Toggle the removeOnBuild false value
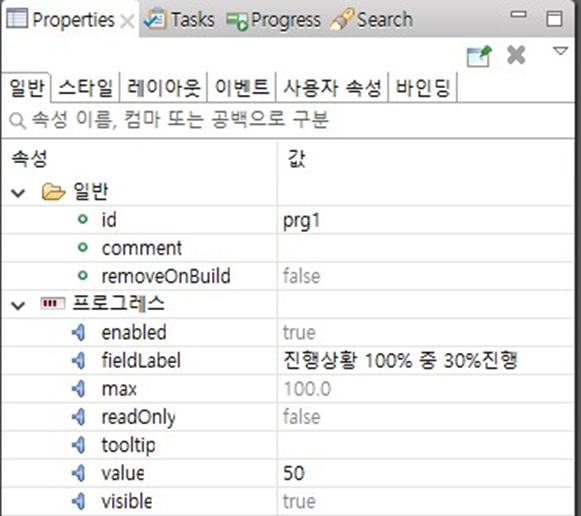 click(425, 276)
